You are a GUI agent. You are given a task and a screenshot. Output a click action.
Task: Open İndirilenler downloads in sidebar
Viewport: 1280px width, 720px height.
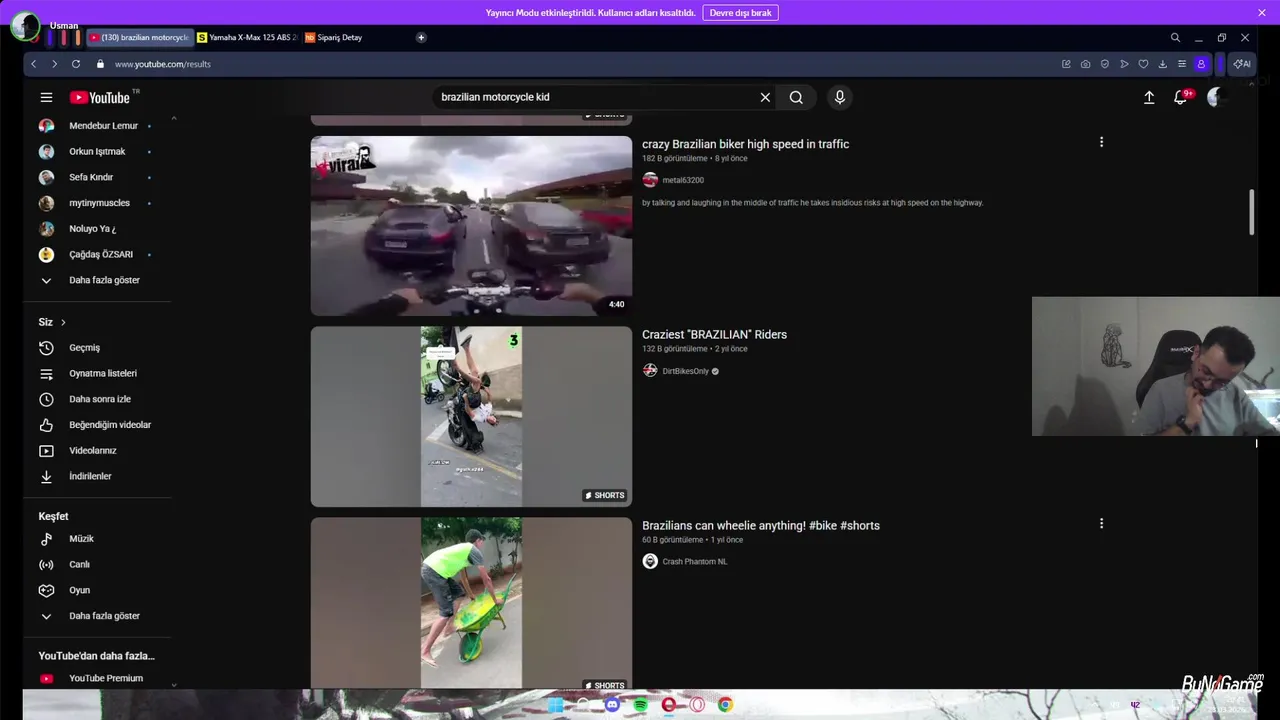pyautogui.click(x=90, y=476)
